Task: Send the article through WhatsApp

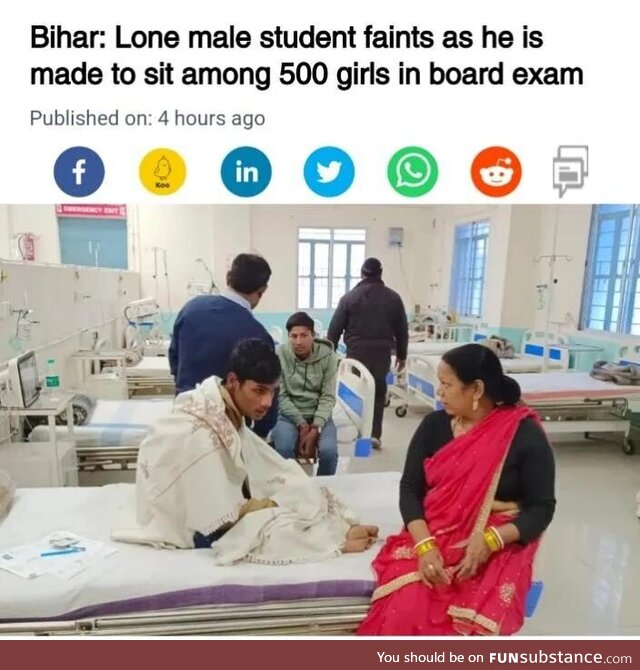Action: tap(413, 171)
